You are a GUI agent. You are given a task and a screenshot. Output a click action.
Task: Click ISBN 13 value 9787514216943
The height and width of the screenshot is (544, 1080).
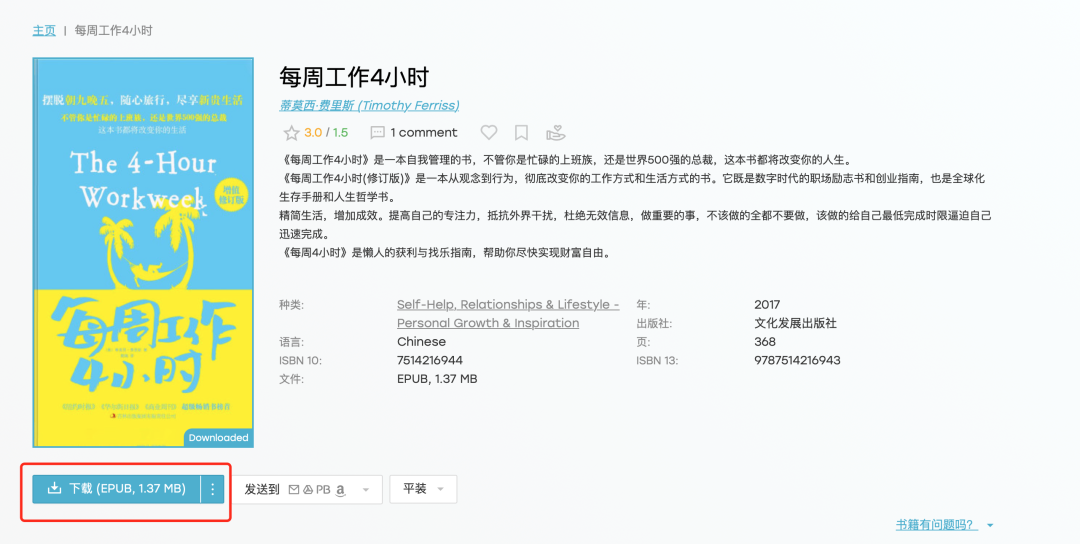798,360
